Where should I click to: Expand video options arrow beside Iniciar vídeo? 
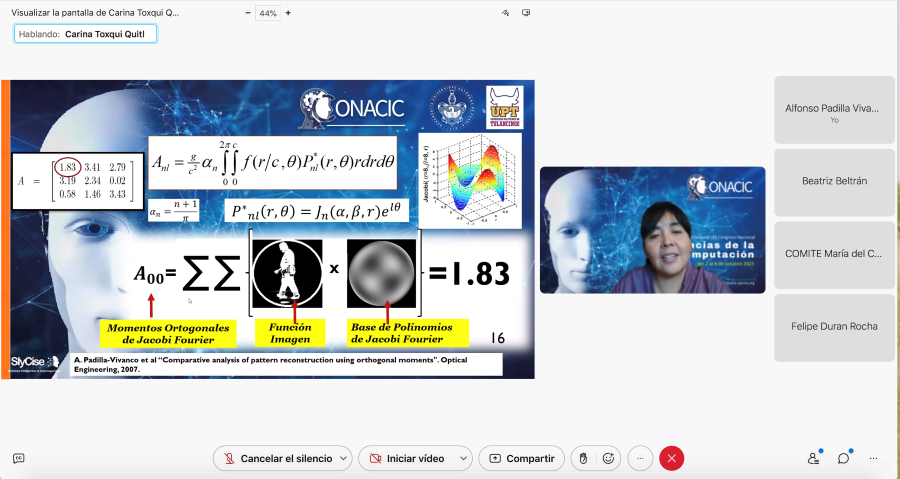[463, 458]
